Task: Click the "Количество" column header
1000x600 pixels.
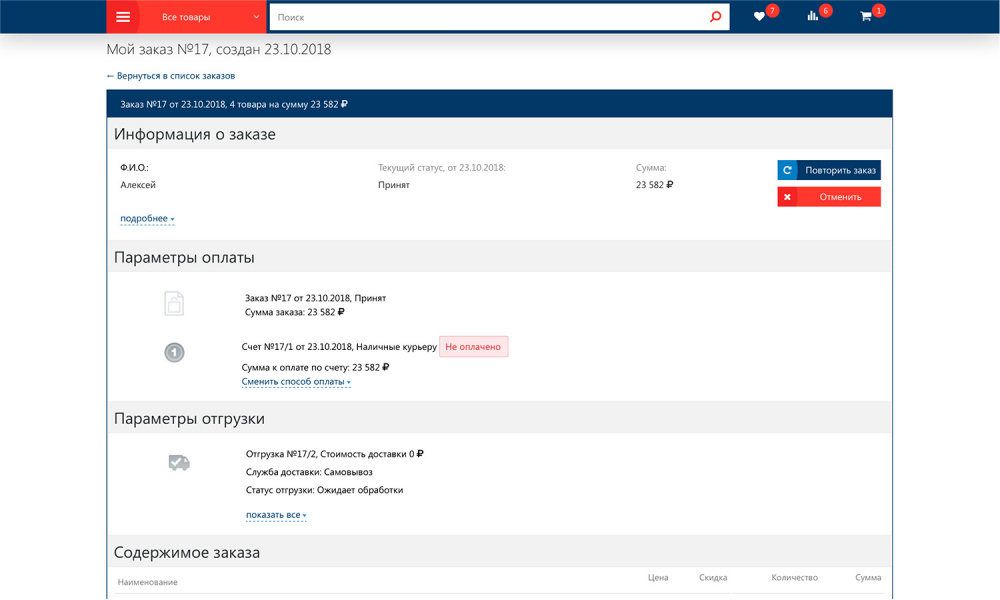Action: tap(794, 578)
